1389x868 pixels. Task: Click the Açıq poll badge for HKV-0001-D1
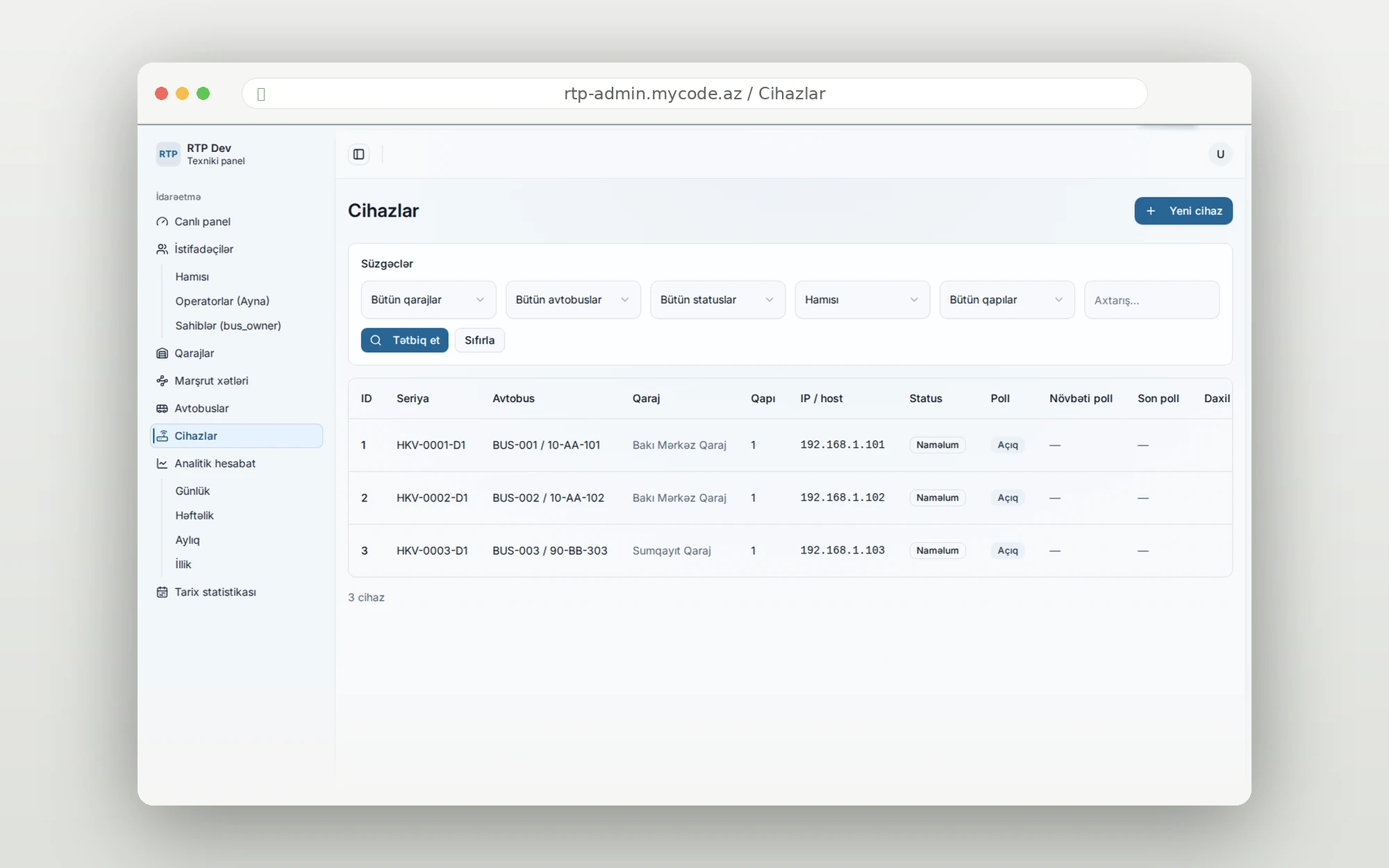click(x=1008, y=445)
